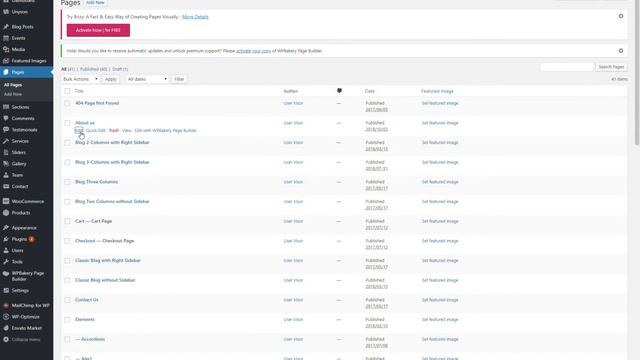Image resolution: width=640 pixels, height=360 pixels.
Task: Toggle the select-all checkbox in table header
Action: (x=67, y=91)
